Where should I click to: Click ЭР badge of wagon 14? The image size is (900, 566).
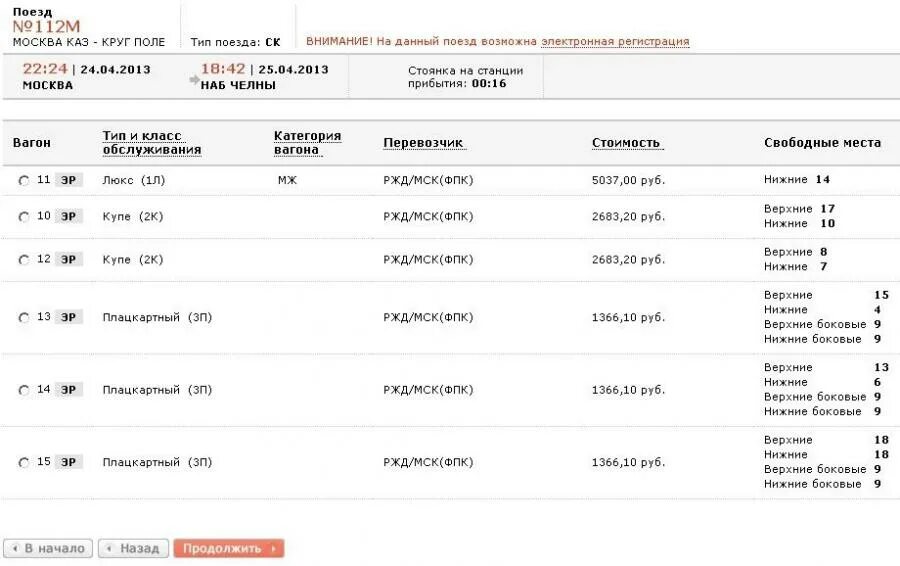[68, 390]
